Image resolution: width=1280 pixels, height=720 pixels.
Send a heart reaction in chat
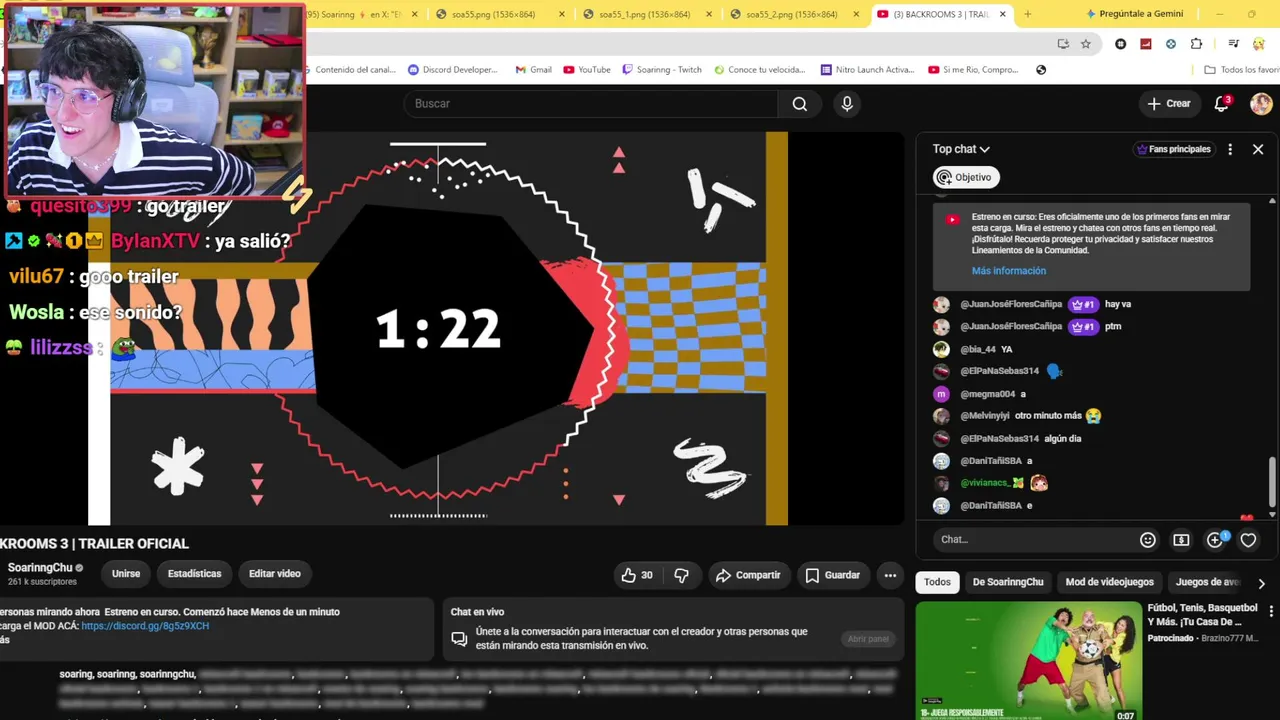[x=1248, y=540]
